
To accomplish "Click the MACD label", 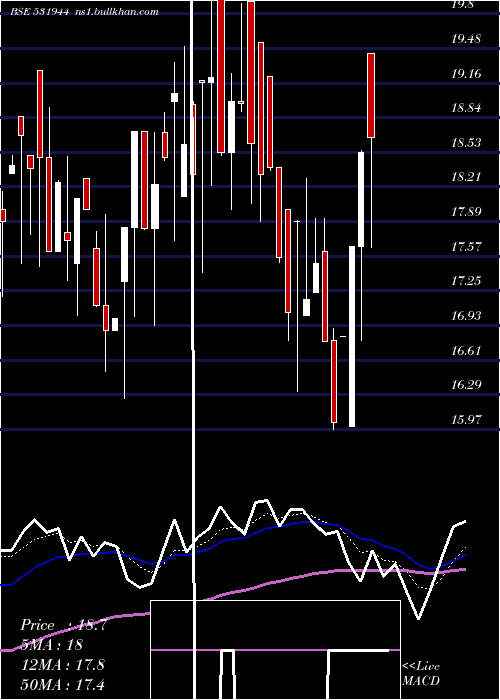I will coord(421,681).
